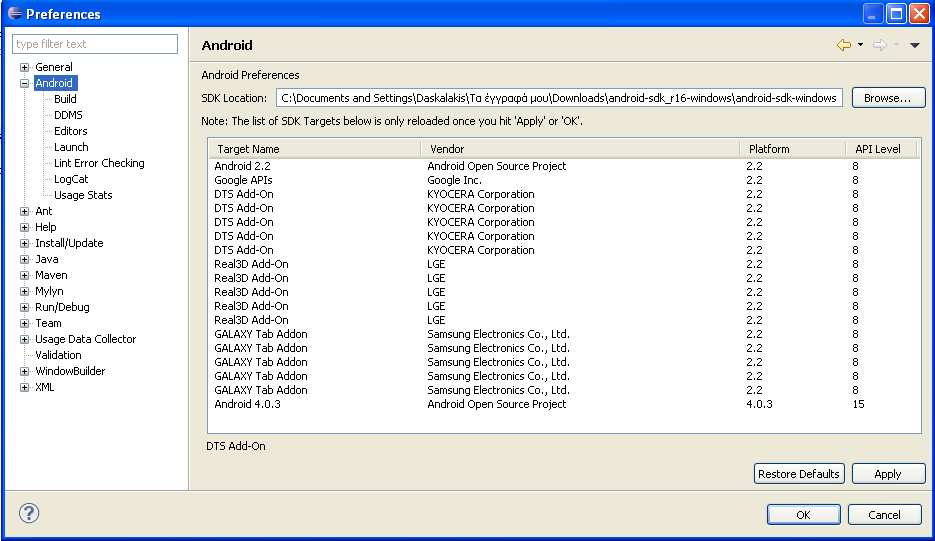Screen dimensions: 935x541
Task: Expand the Maven tree node
Action: point(24,276)
